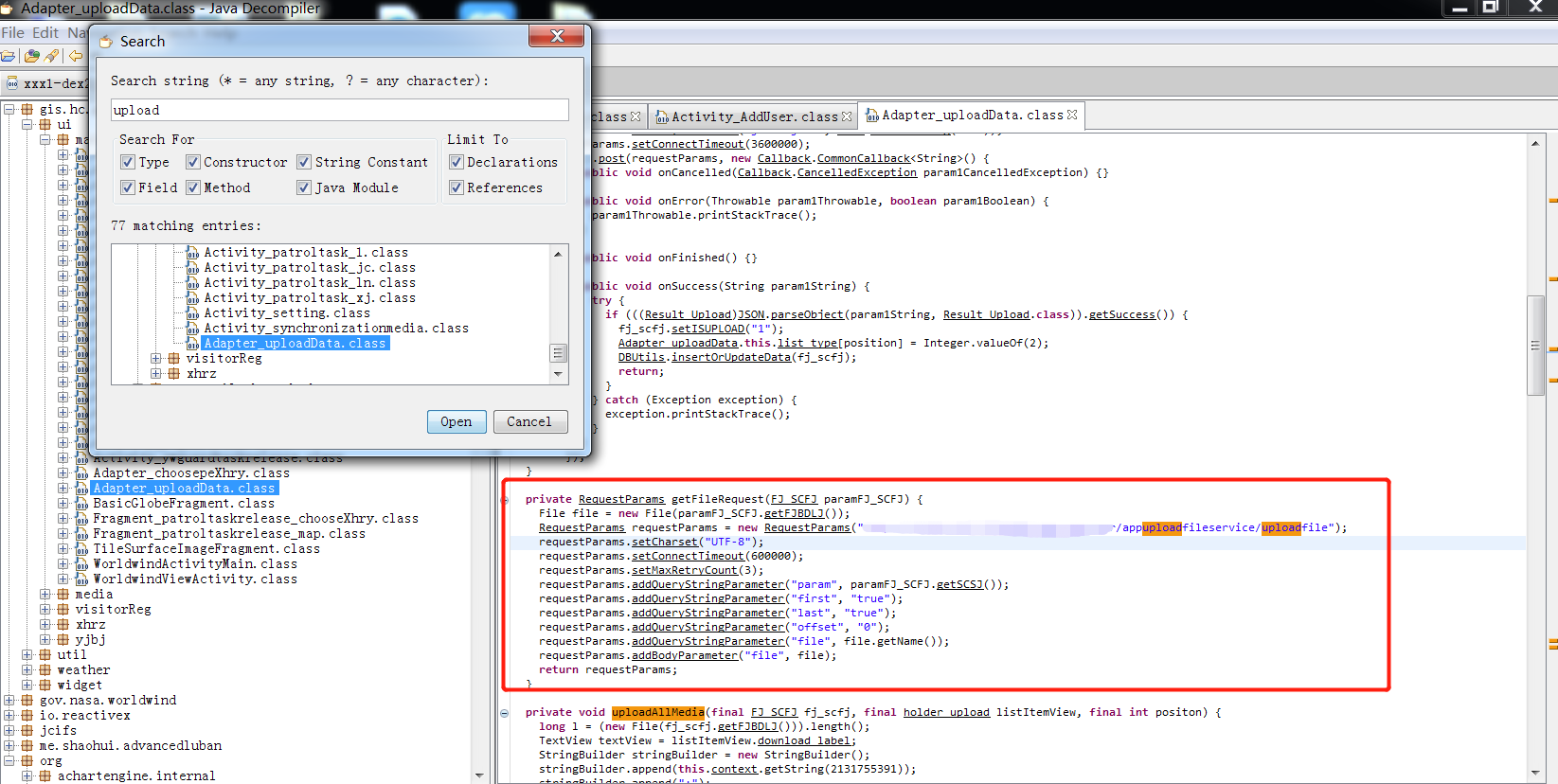1558x784 pixels.
Task: Click package icon of widget in tree
Action: coord(45,686)
